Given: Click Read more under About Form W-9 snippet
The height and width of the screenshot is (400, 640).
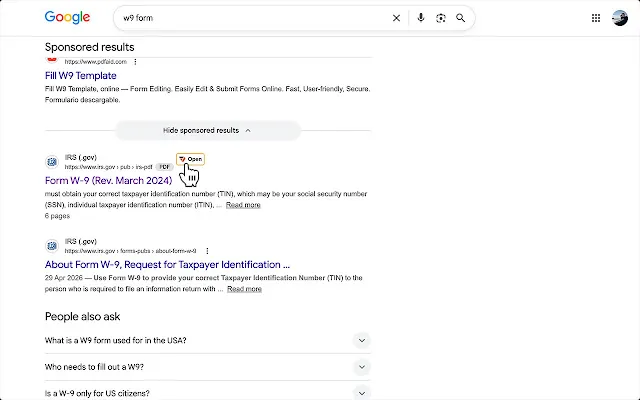Looking at the screenshot, I should point(244,289).
